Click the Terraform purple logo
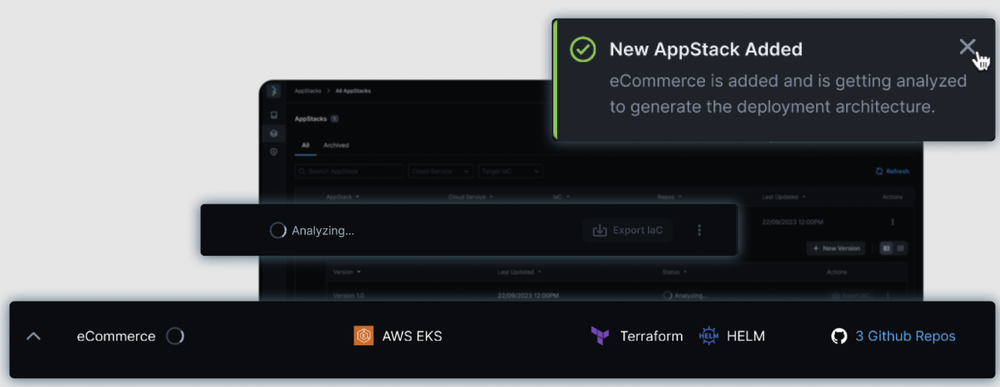This screenshot has width=1000, height=387. click(x=599, y=336)
